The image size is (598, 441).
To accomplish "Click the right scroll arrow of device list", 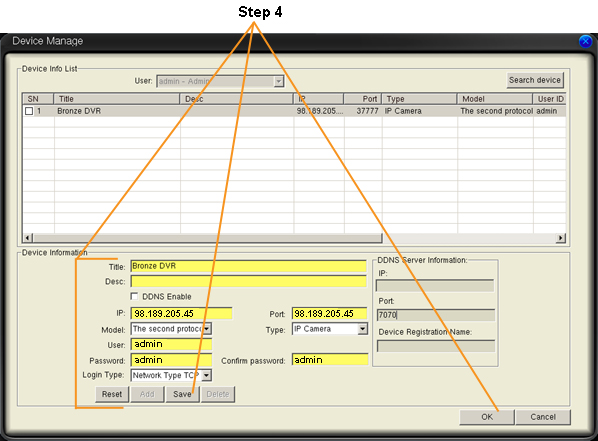I will point(560,238).
